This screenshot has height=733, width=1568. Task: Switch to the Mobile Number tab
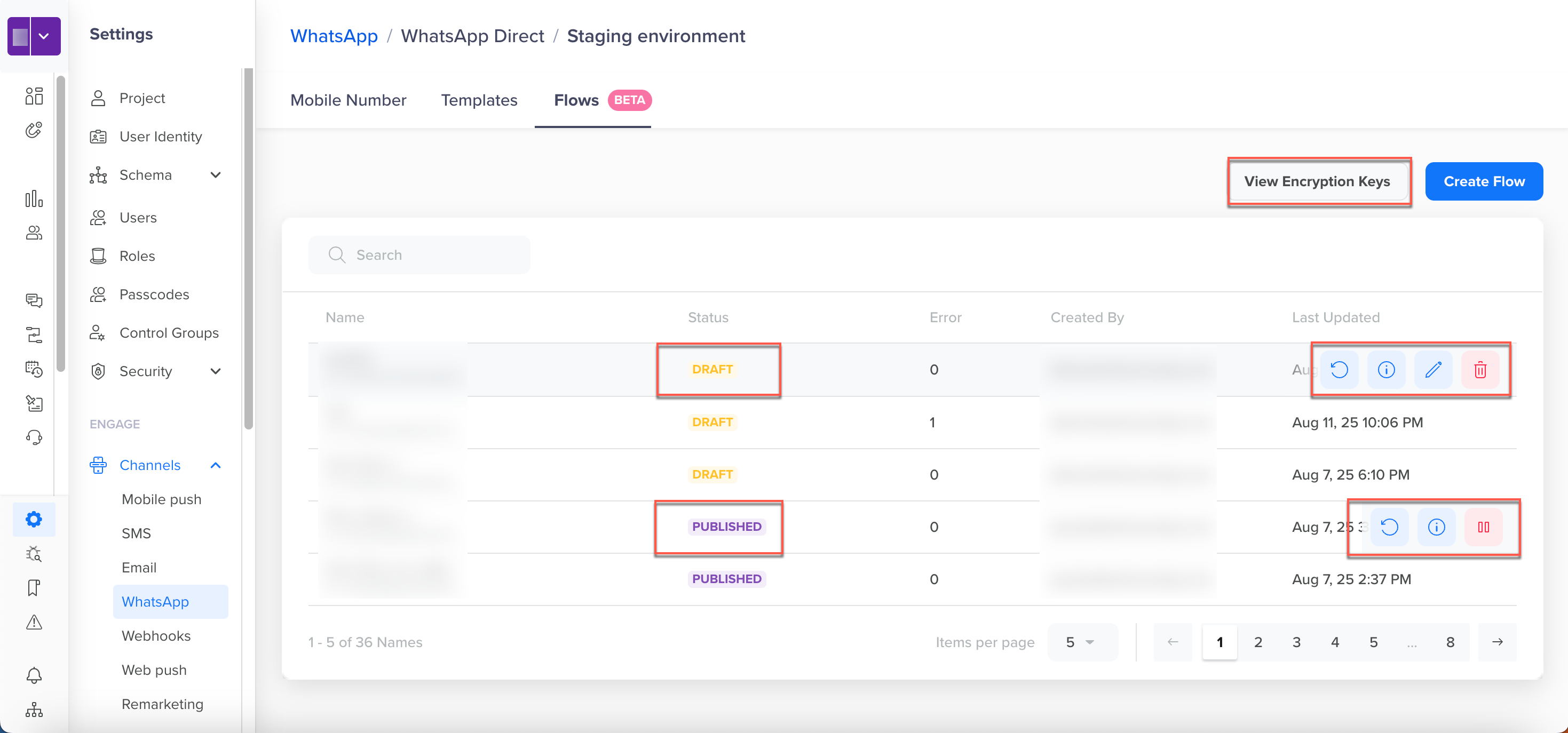pyautogui.click(x=348, y=100)
